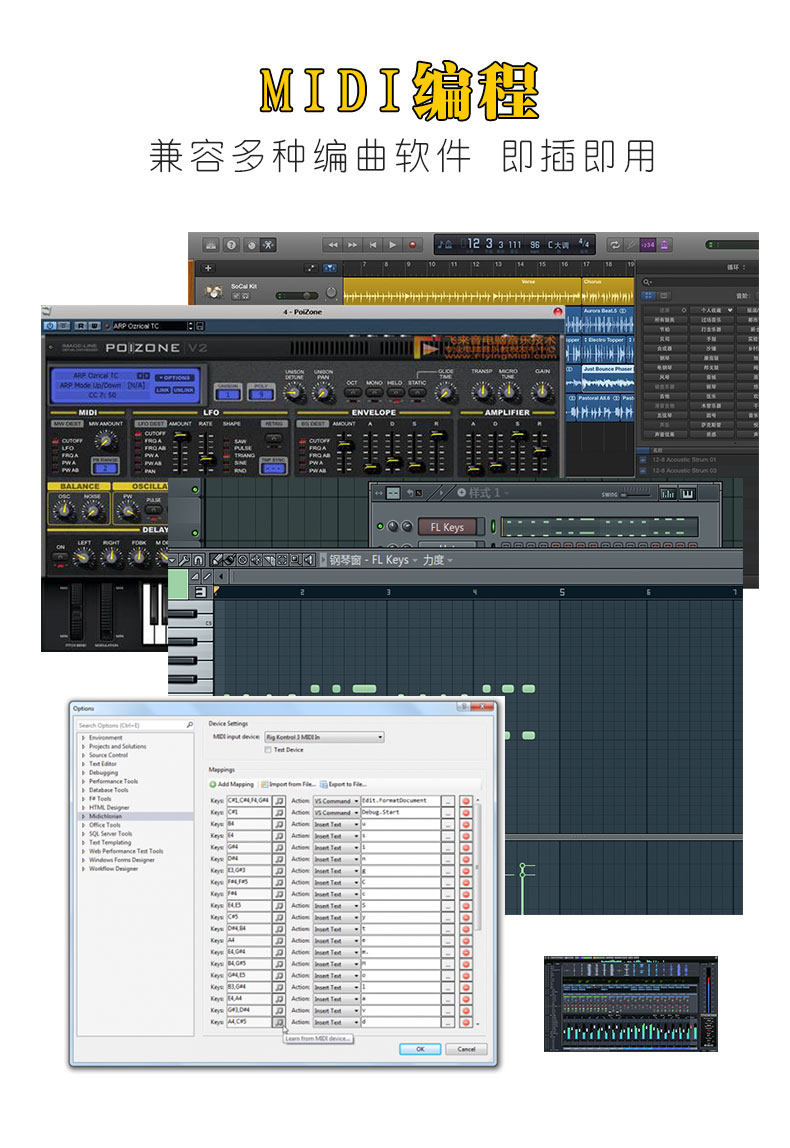Click the GarageBand record button
The image size is (790, 1148).
coord(412,245)
